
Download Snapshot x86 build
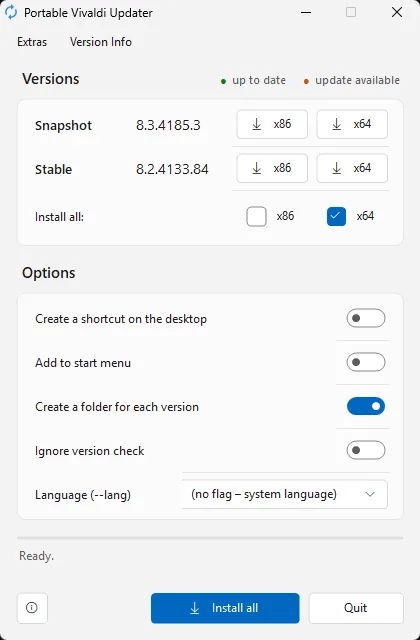[272, 124]
